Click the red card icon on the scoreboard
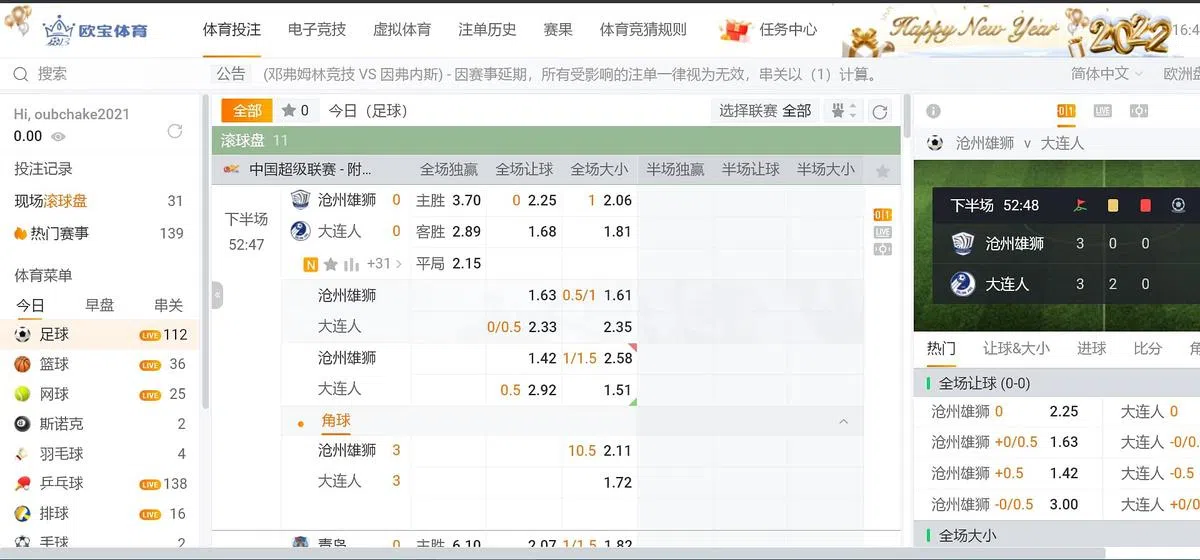The image size is (1200, 560). 1145,205
